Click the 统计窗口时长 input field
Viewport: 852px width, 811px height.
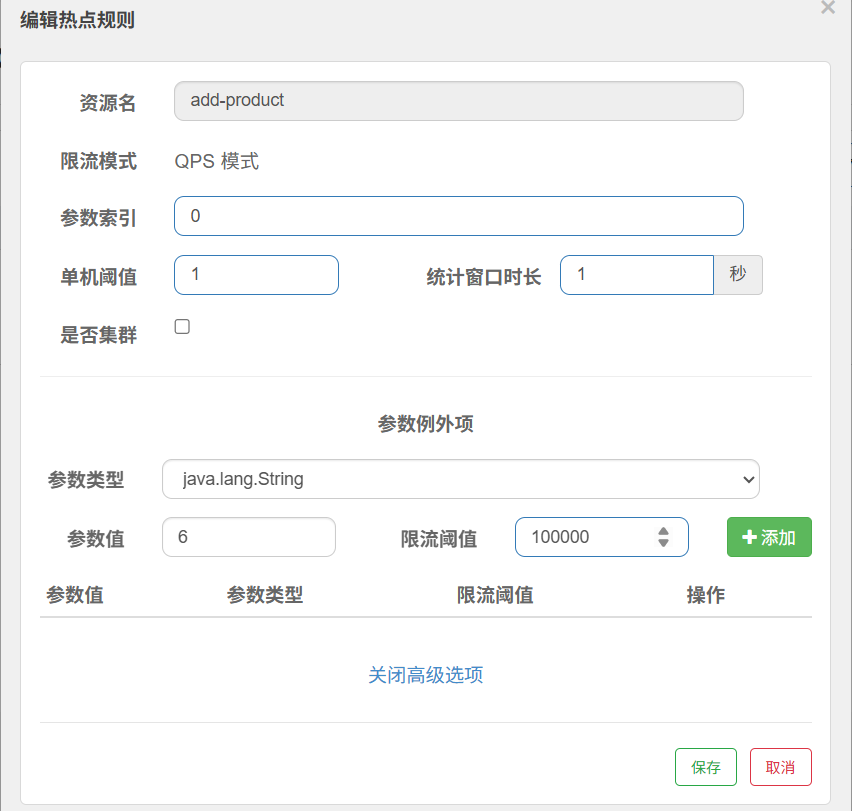coord(636,275)
